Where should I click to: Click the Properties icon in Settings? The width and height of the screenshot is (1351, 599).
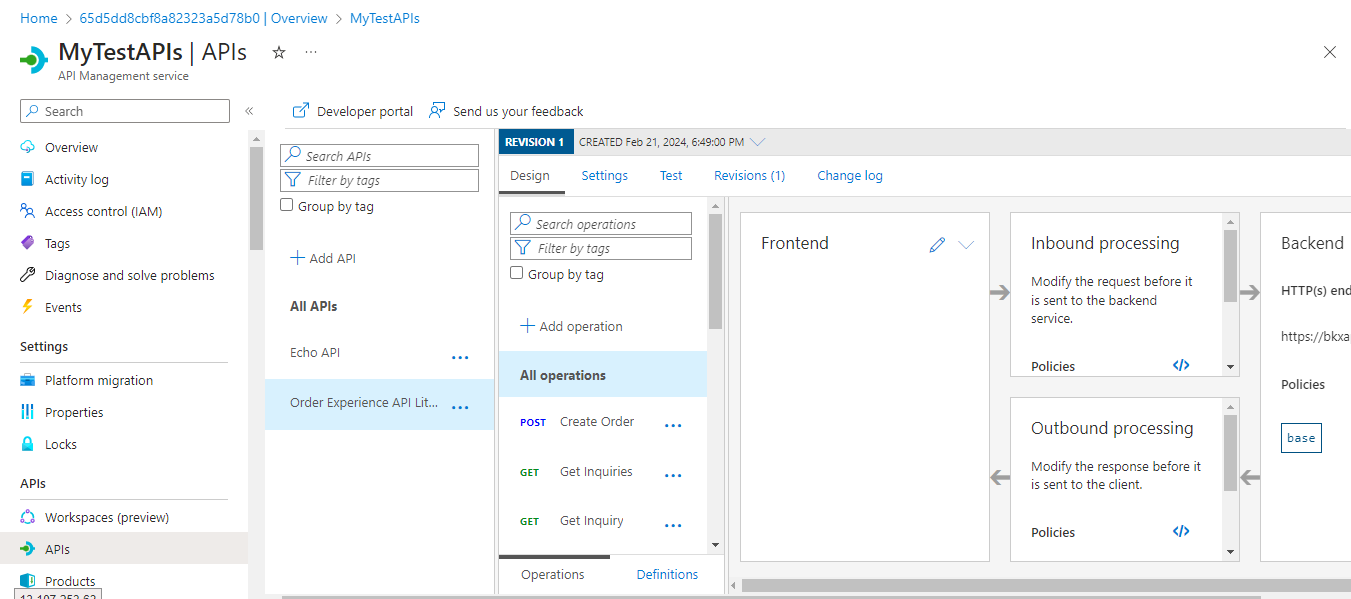tap(28, 412)
